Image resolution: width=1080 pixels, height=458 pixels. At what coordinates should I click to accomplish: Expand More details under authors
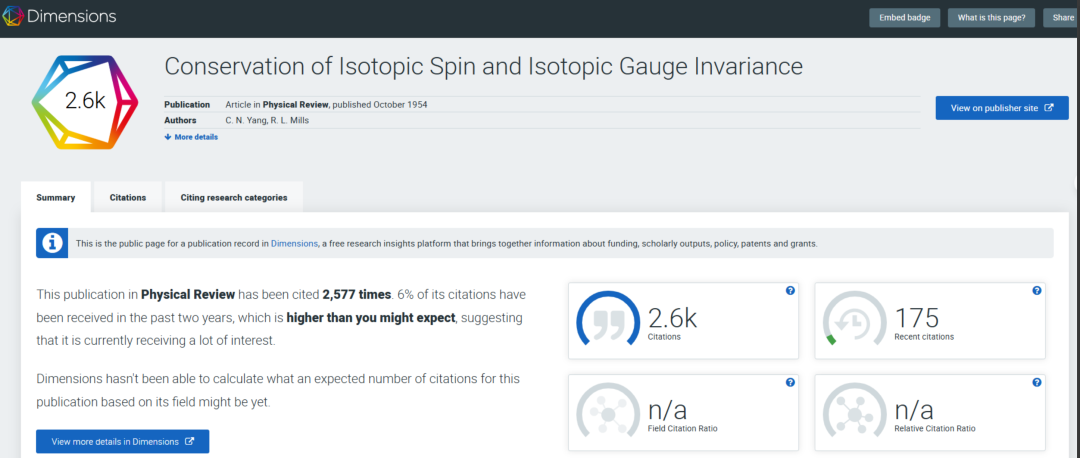(x=191, y=137)
